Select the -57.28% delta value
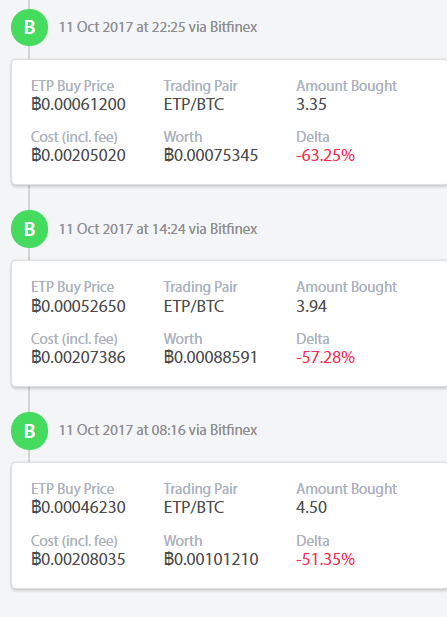 (x=325, y=357)
